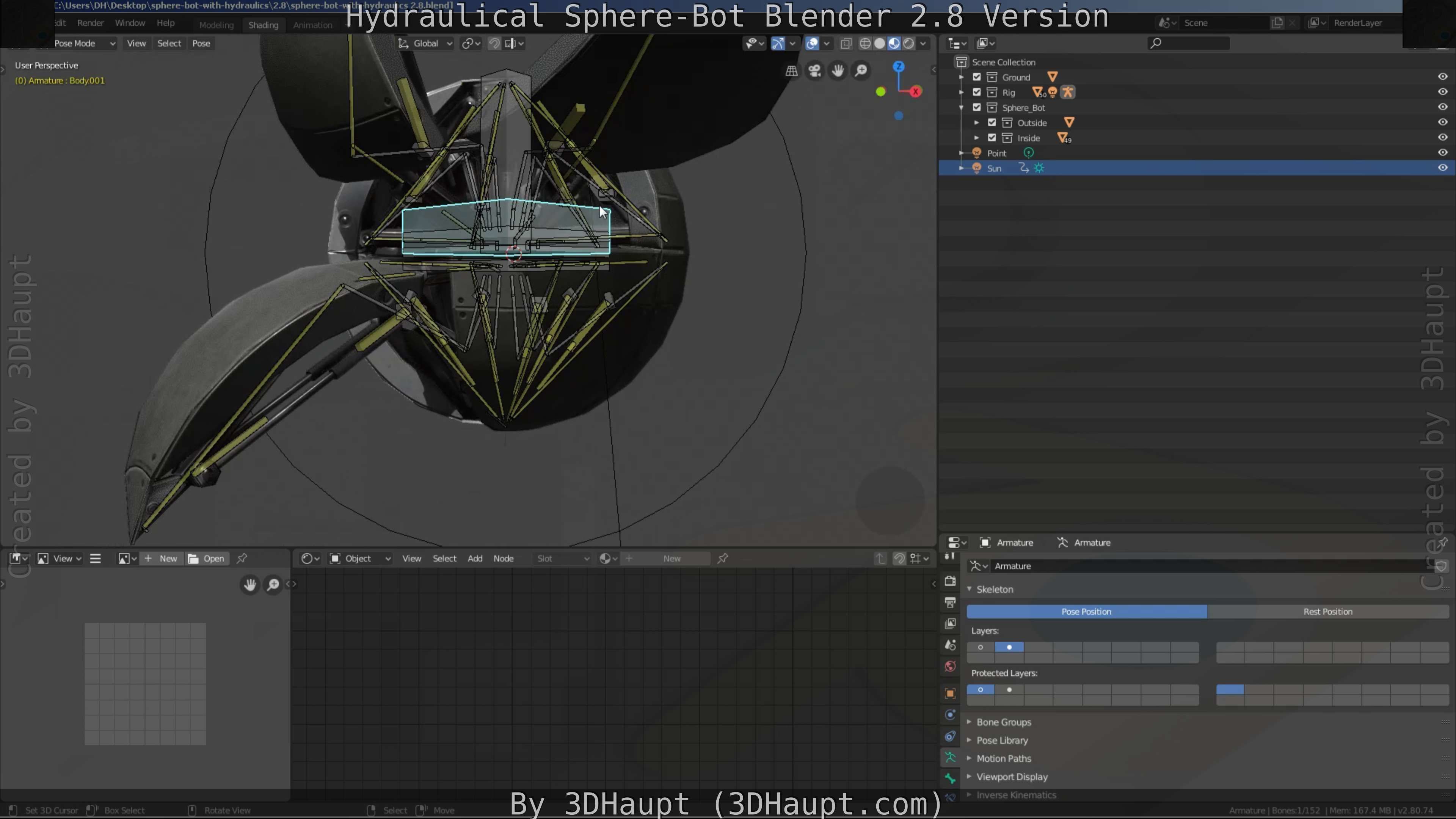
Task: Open outliner editor type menu
Action: click(x=957, y=44)
